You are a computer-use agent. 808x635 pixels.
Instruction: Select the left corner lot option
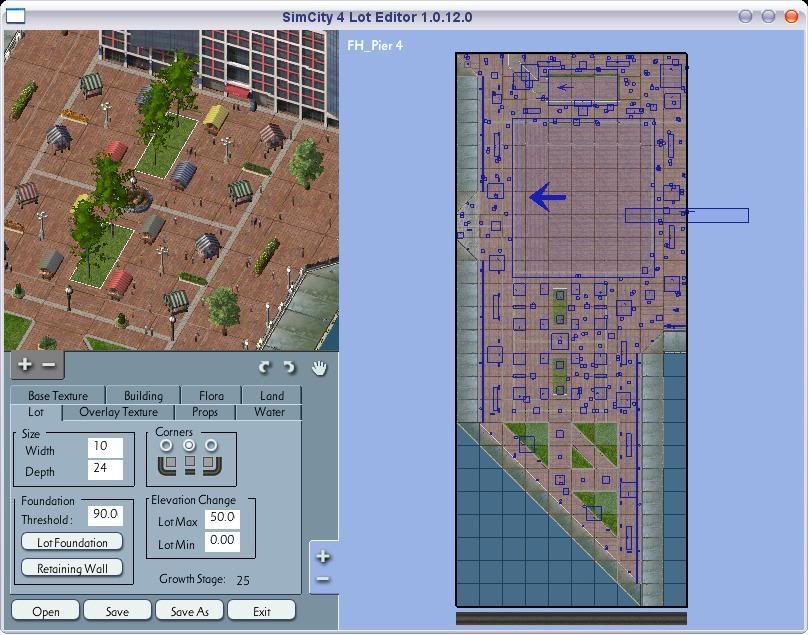click(166, 445)
